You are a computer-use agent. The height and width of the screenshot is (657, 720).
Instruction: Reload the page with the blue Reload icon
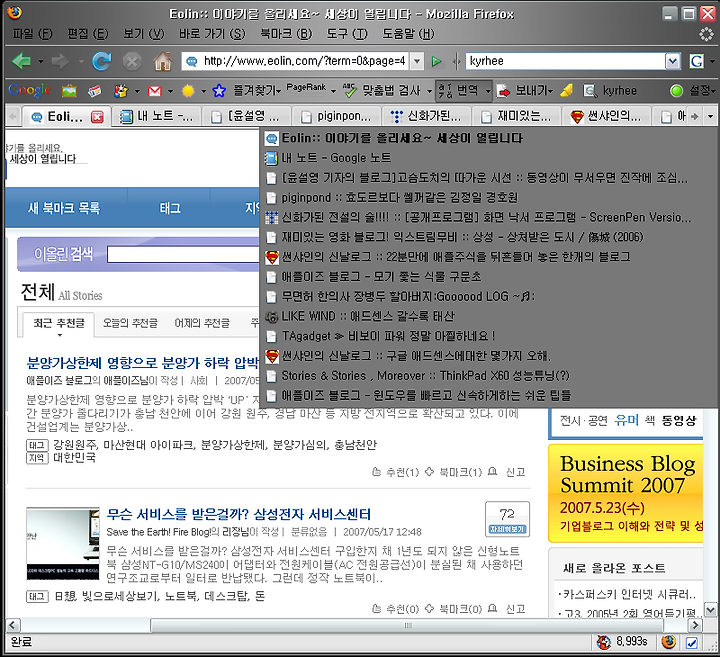pyautogui.click(x=101, y=61)
